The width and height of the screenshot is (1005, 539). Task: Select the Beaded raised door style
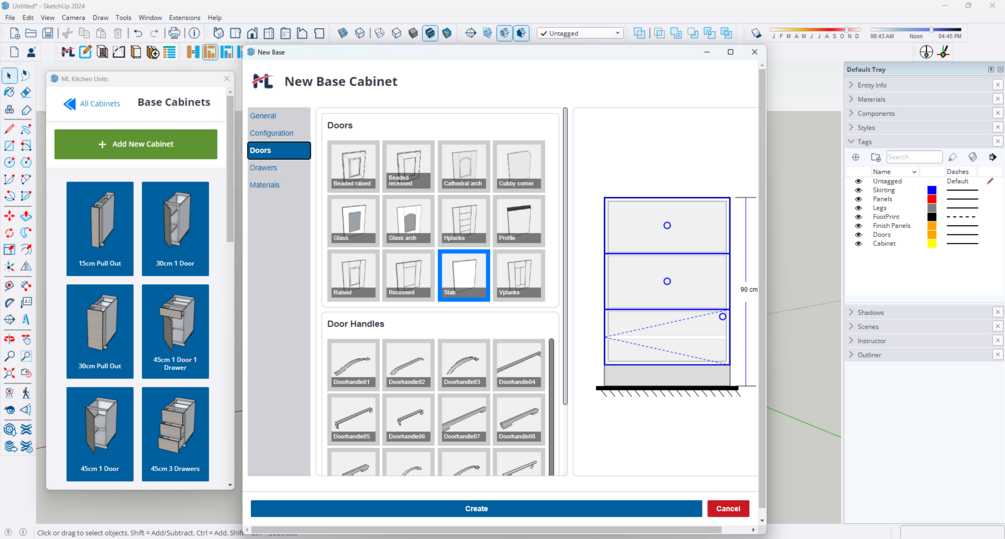click(x=353, y=166)
